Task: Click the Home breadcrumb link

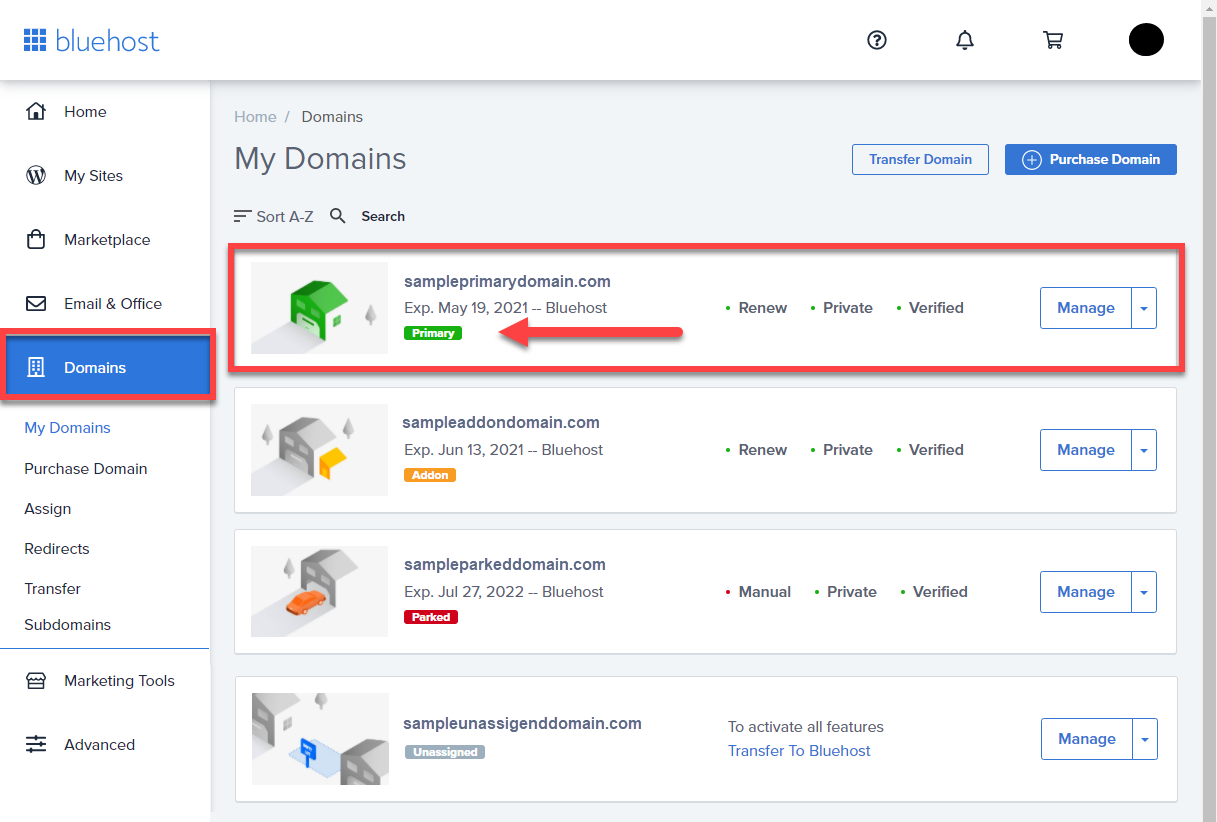Action: coord(255,117)
